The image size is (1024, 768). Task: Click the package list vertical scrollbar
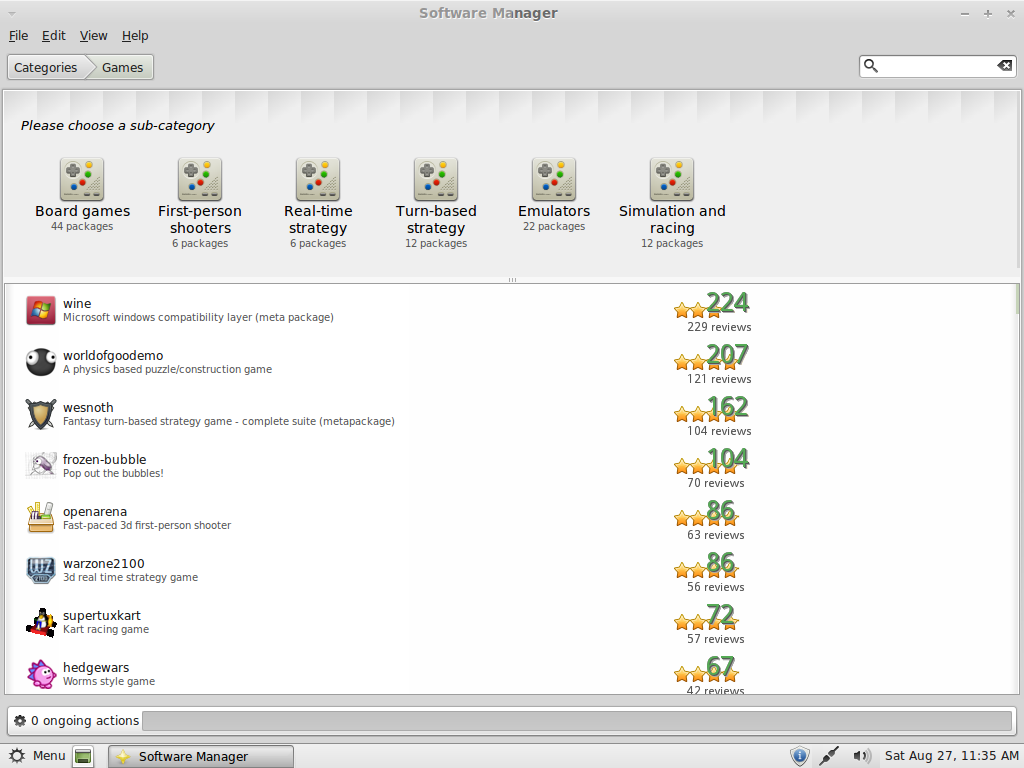point(1017,489)
